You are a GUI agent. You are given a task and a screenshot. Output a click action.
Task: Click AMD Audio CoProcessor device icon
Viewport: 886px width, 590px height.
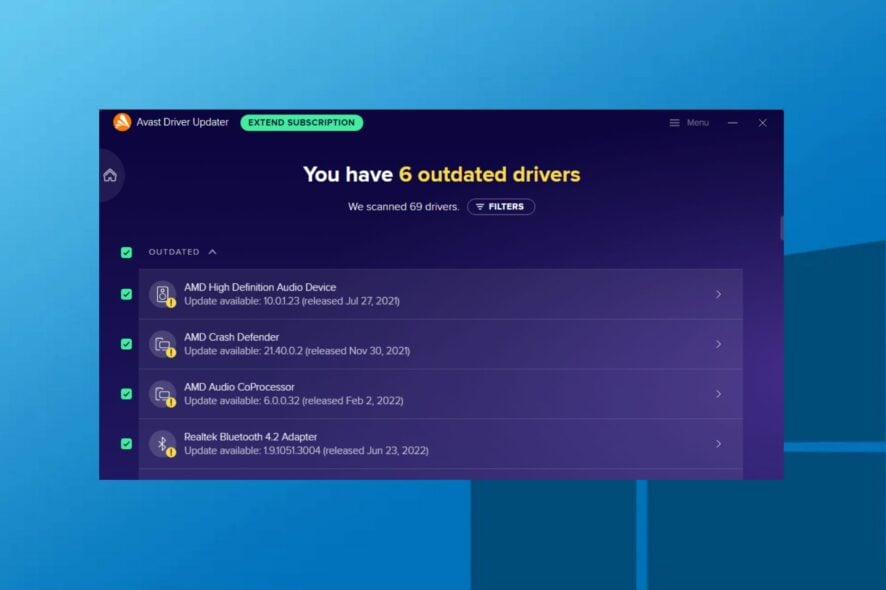tap(163, 394)
